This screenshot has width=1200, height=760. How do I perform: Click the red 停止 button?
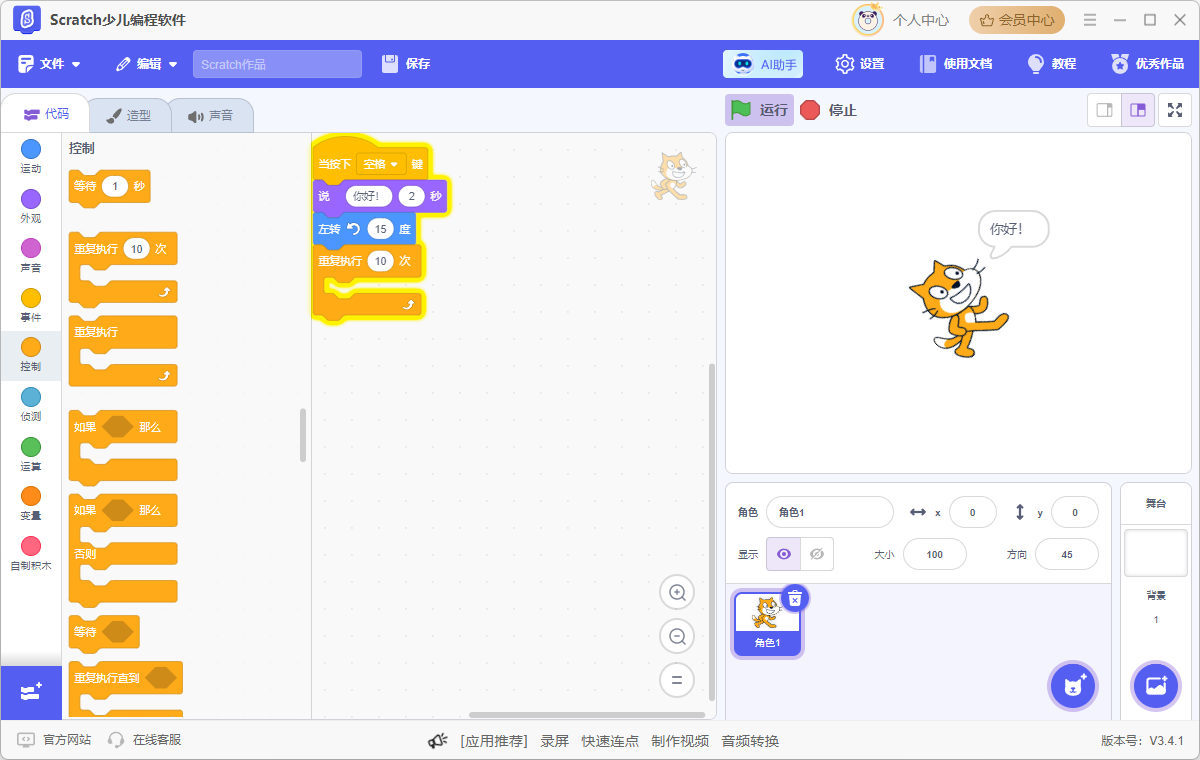pos(829,110)
